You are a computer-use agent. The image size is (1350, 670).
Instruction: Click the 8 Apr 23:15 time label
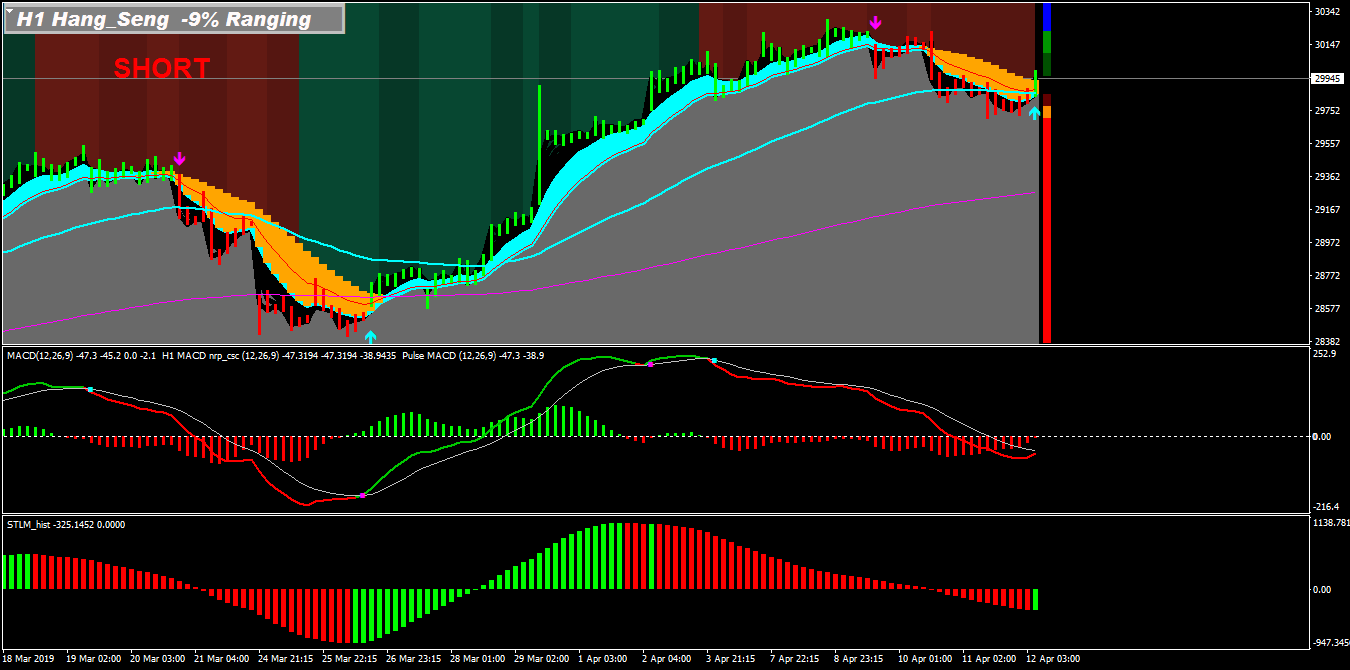coord(858,659)
